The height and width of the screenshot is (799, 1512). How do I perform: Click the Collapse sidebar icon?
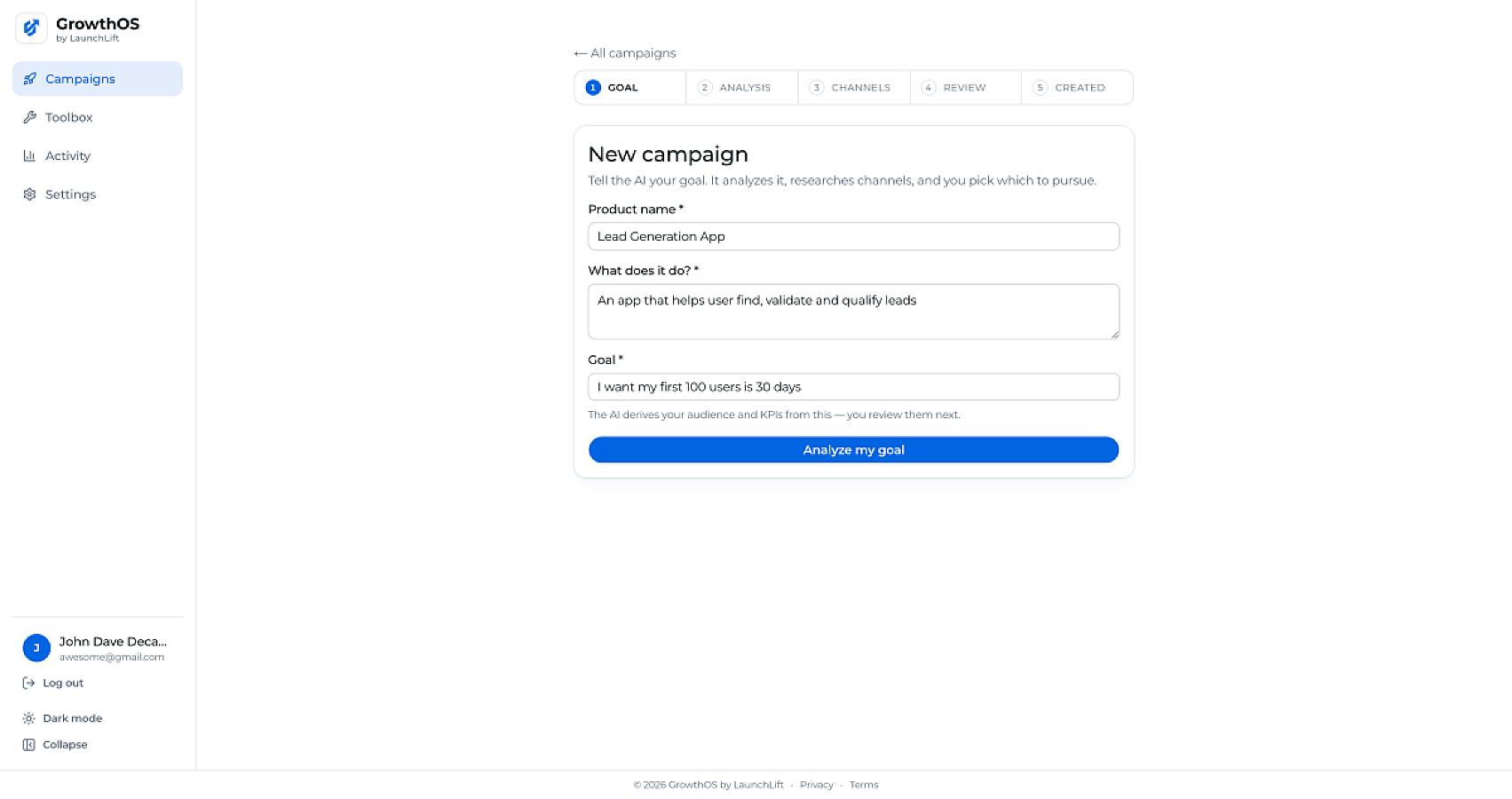(28, 745)
